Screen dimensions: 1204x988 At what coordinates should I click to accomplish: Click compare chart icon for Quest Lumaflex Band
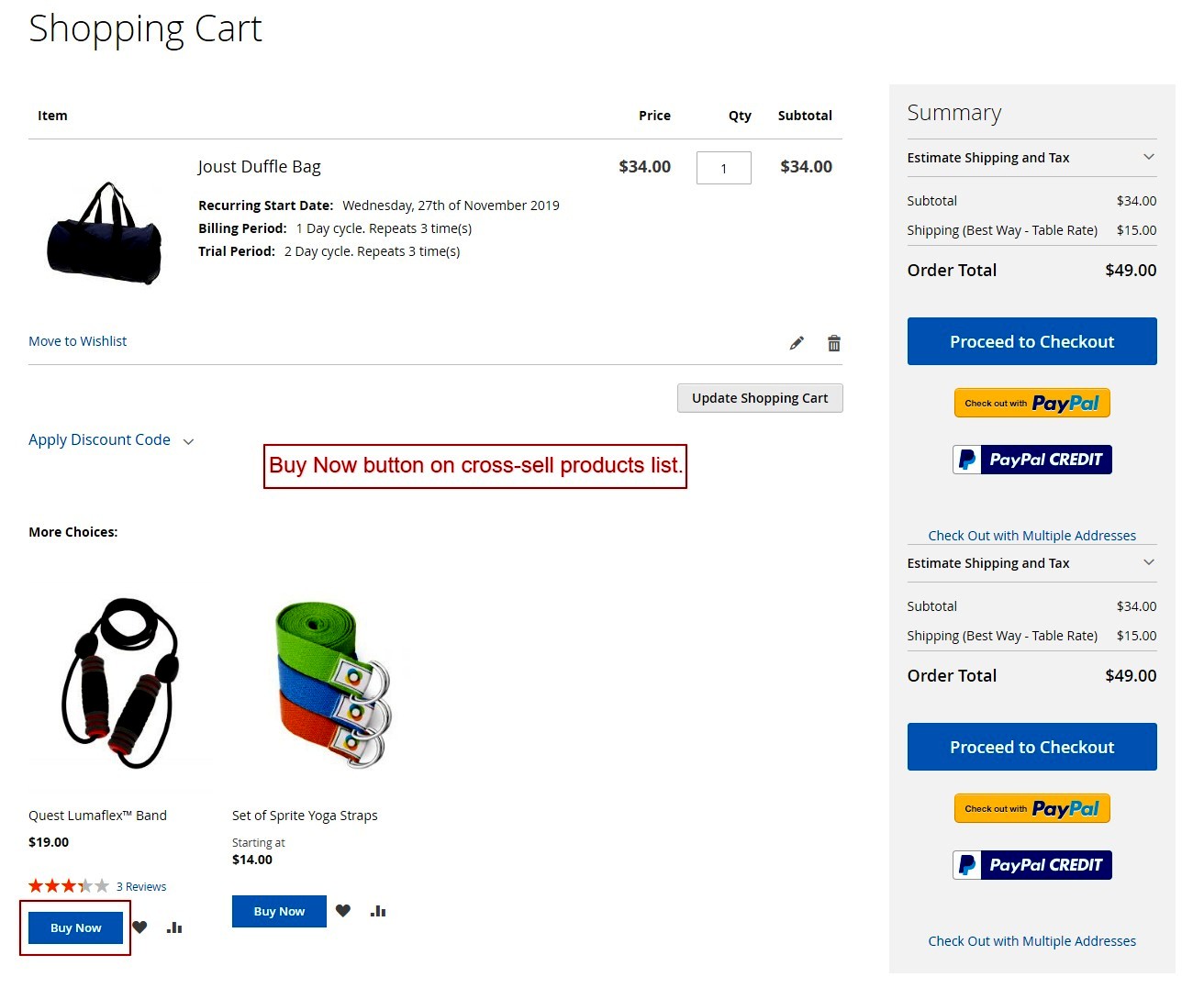tap(174, 927)
